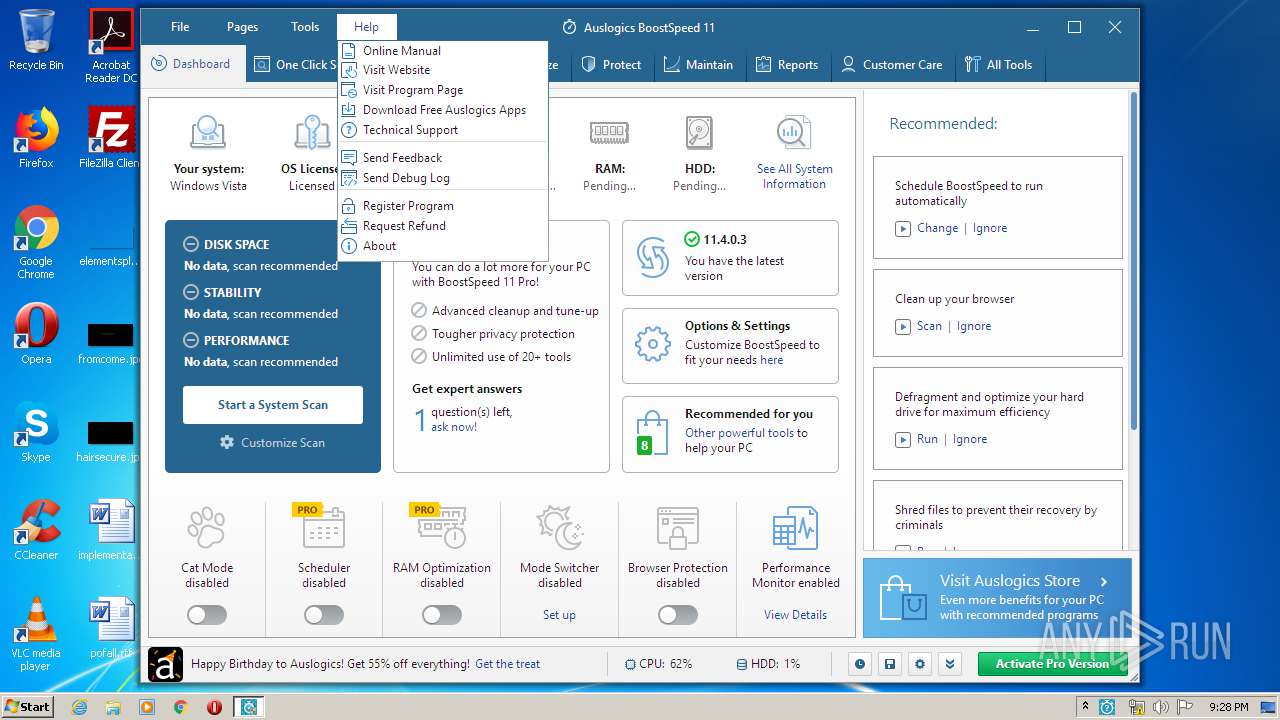This screenshot has height=720, width=1280.
Task: Click the Mode Switcher sun-moon icon
Action: click(x=560, y=527)
